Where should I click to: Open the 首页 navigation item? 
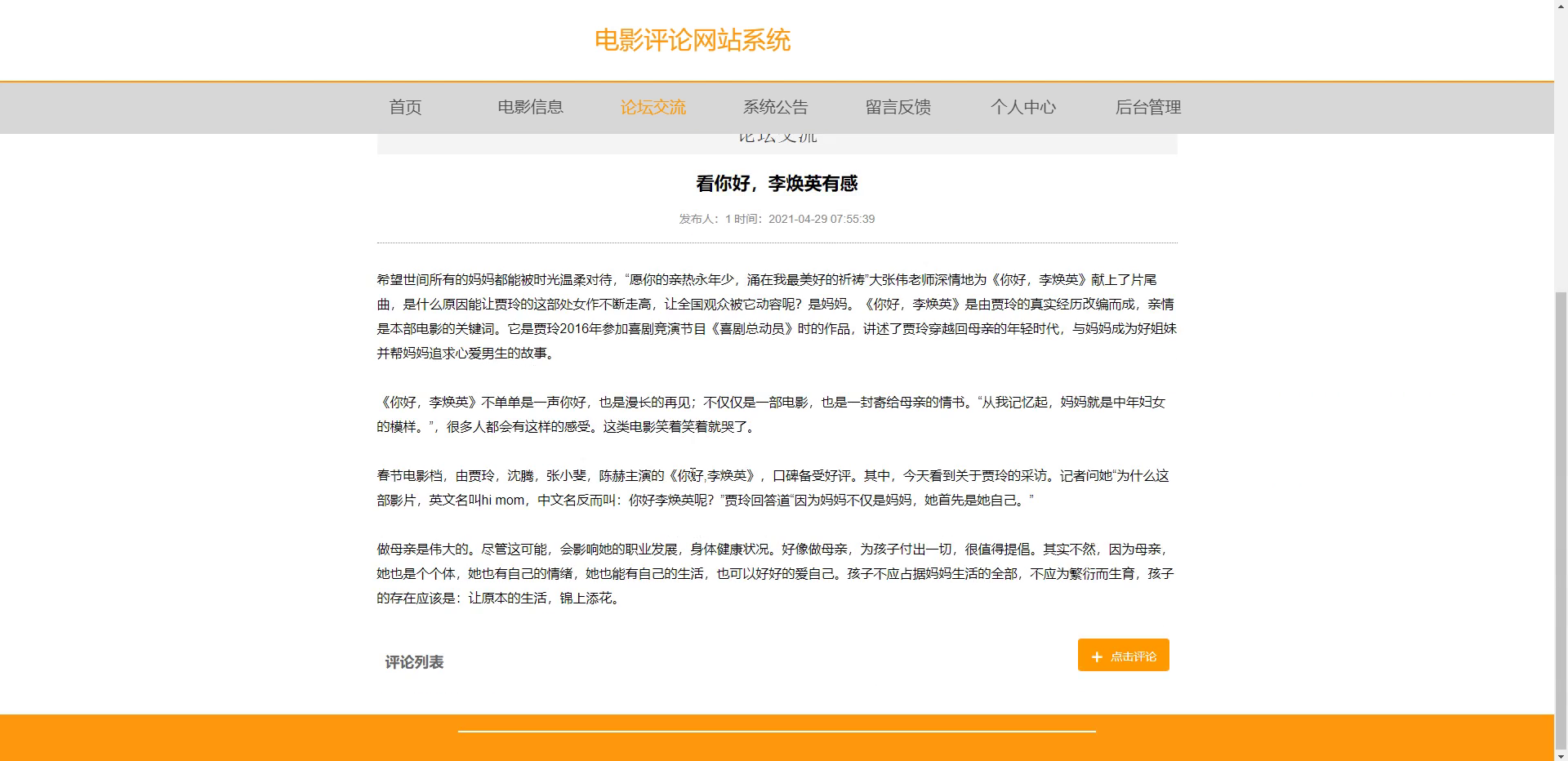405,107
